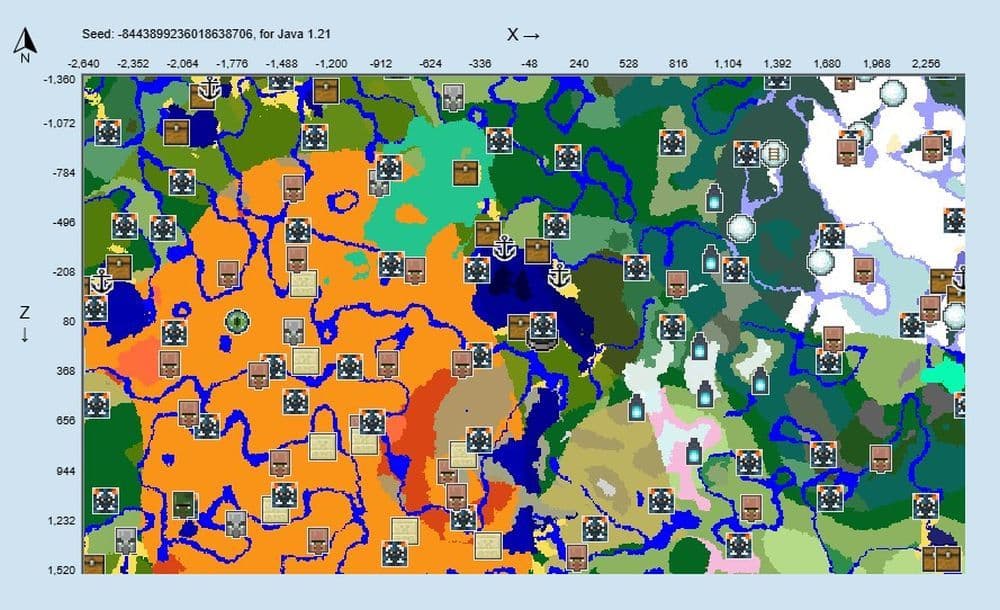This screenshot has height=610, width=1000.
Task: Open the mineshaft ladder marker near the top right
Action: 772,152
